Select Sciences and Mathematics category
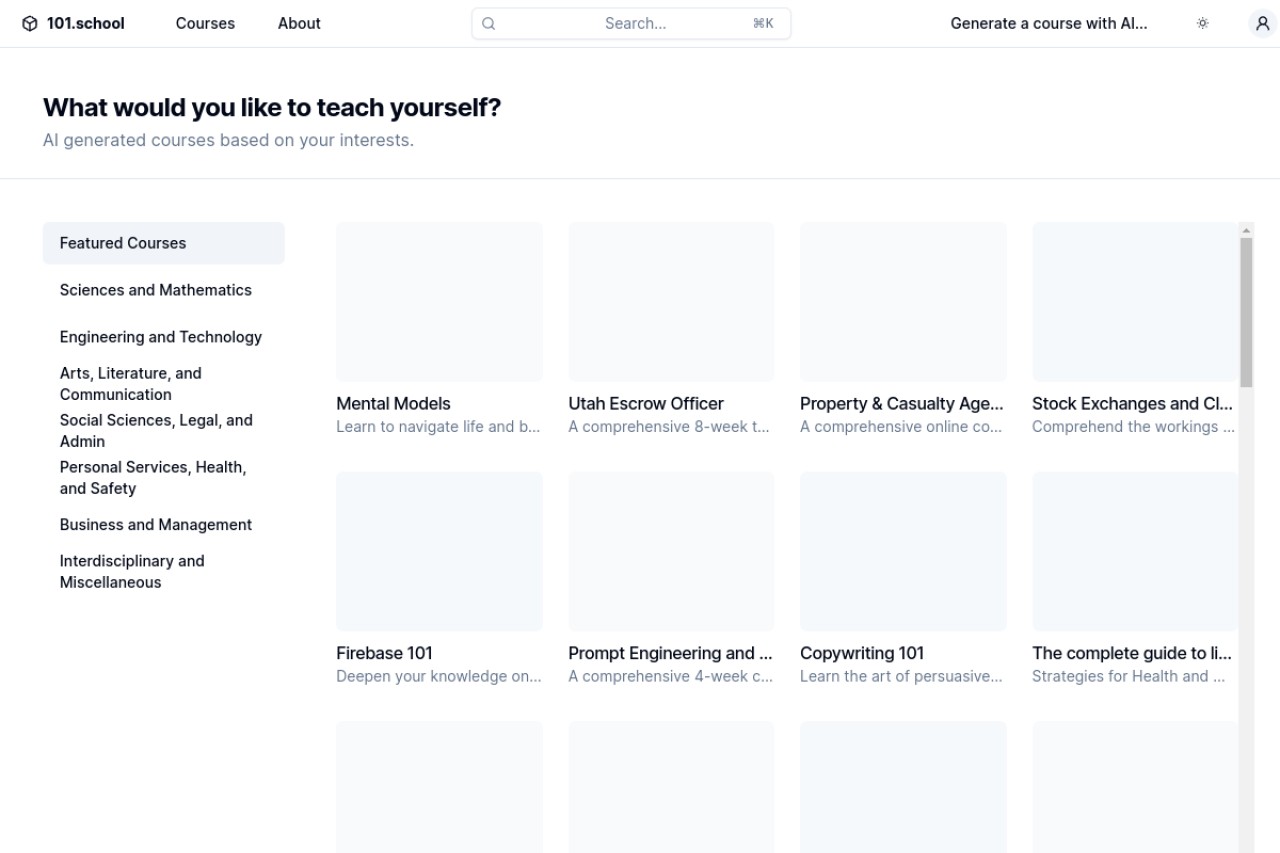The height and width of the screenshot is (853, 1280). [164, 290]
